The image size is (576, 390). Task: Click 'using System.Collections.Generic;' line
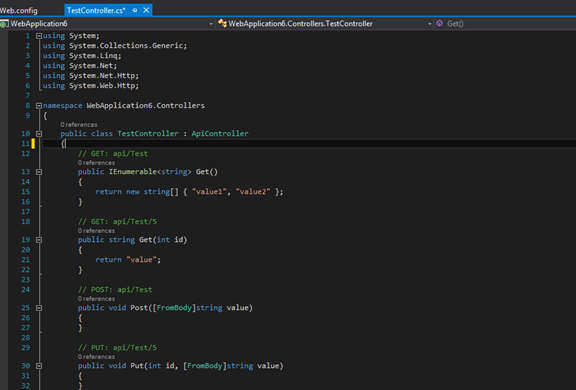click(x=115, y=46)
